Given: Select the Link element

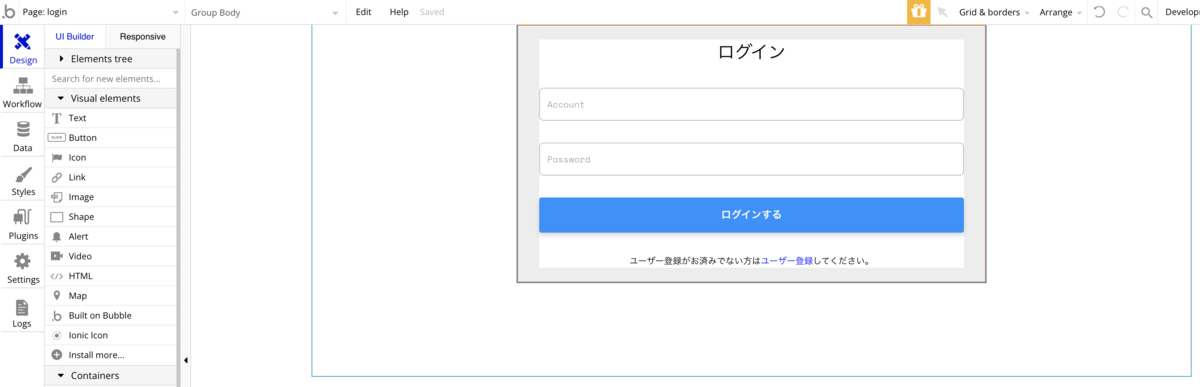Looking at the screenshot, I should tap(111, 177).
